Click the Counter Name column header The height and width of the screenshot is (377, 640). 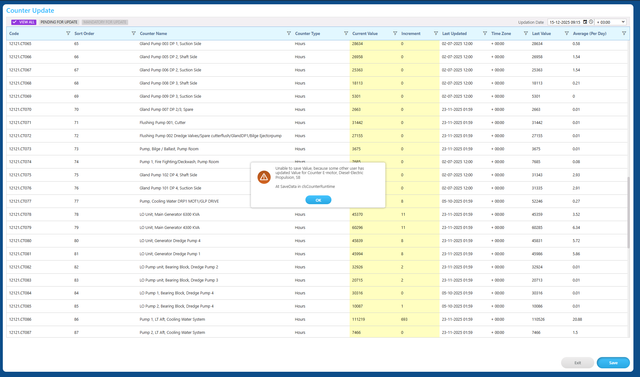coord(153,33)
